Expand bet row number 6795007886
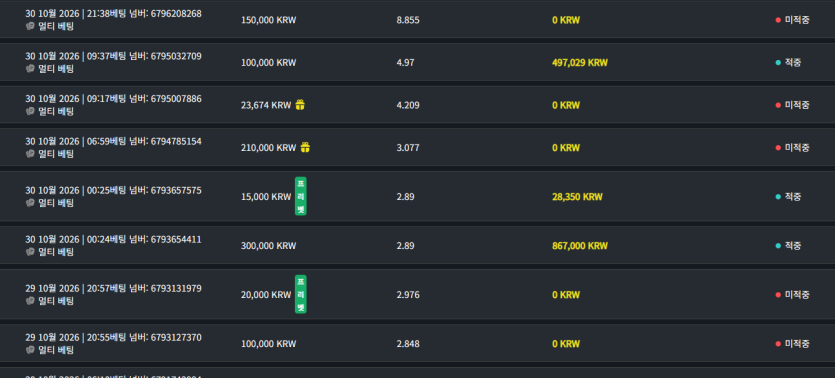The height and width of the screenshot is (378, 835). pos(418,105)
